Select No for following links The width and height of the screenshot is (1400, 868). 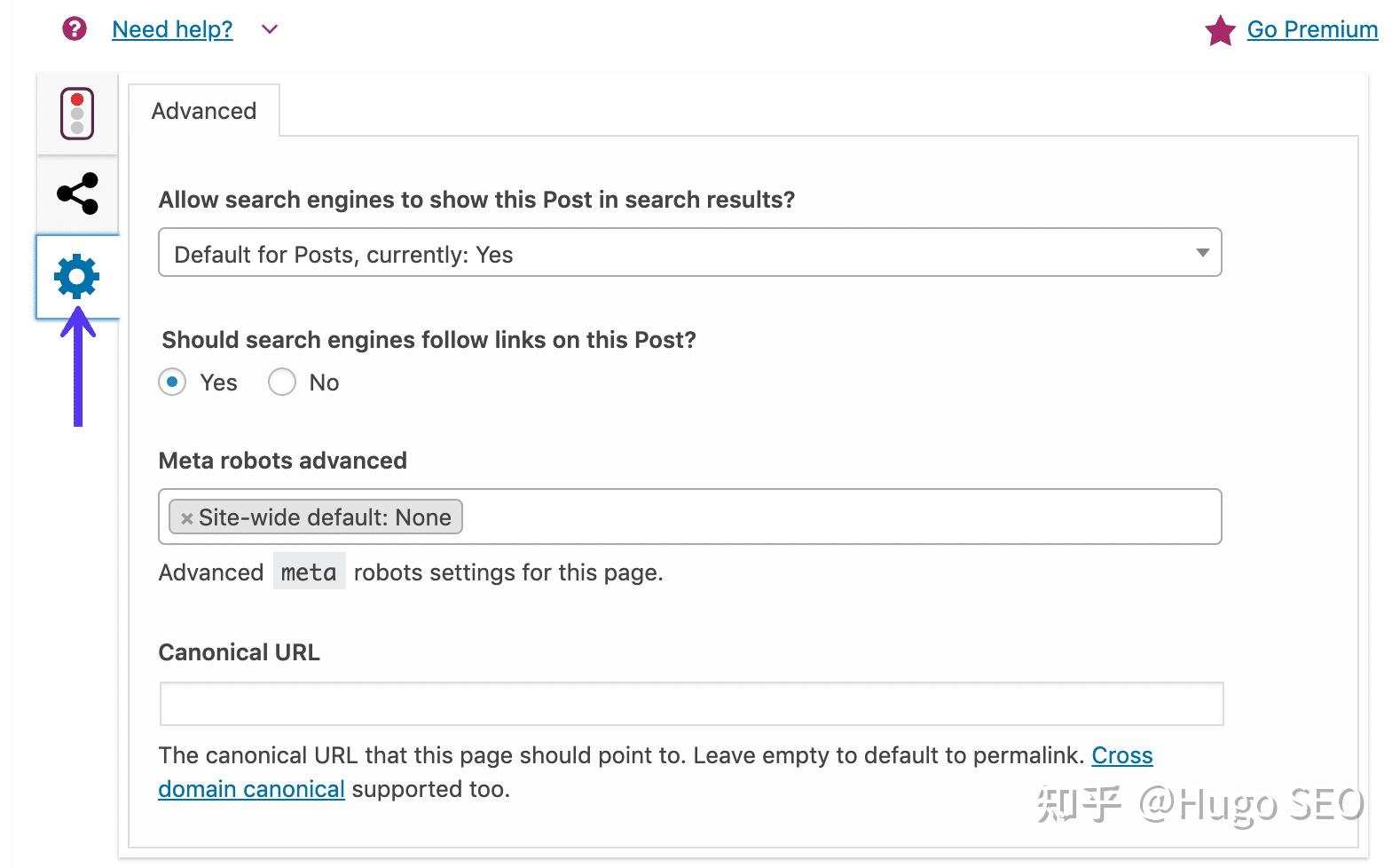click(x=282, y=382)
